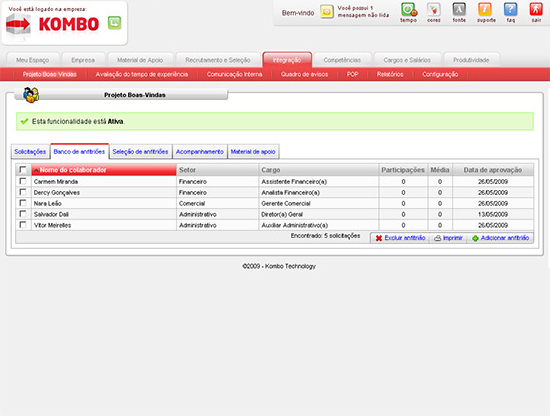Screen dimensions: 550x416
Task: Switch to the Seleção de anfitriões tab
Action: [x=140, y=152]
